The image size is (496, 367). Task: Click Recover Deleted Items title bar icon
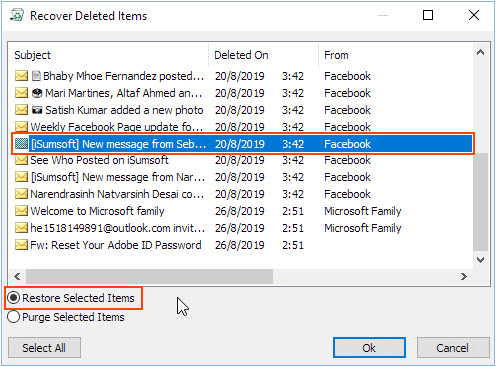(17, 15)
